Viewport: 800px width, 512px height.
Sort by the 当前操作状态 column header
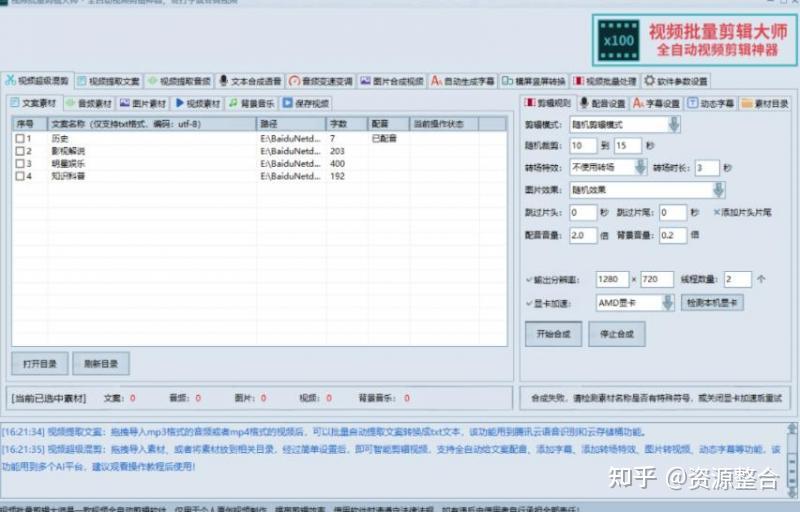coord(444,124)
